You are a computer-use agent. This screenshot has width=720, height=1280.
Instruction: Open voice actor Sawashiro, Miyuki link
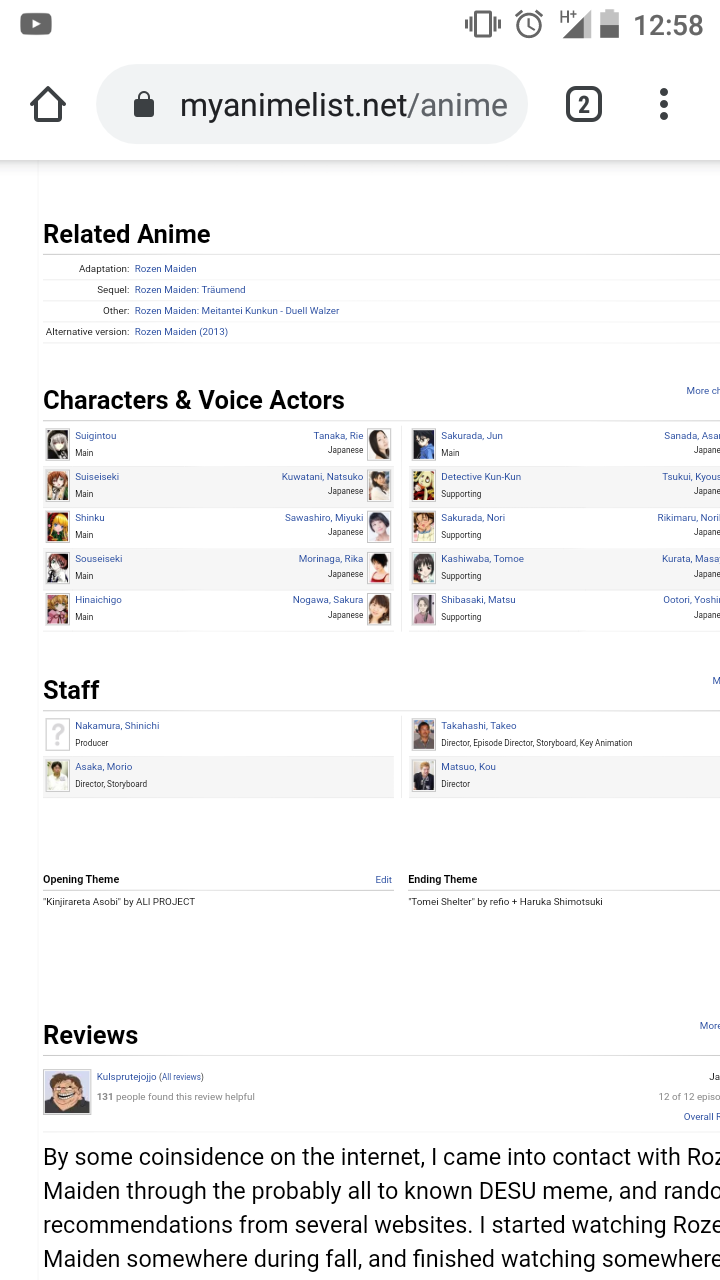324,518
